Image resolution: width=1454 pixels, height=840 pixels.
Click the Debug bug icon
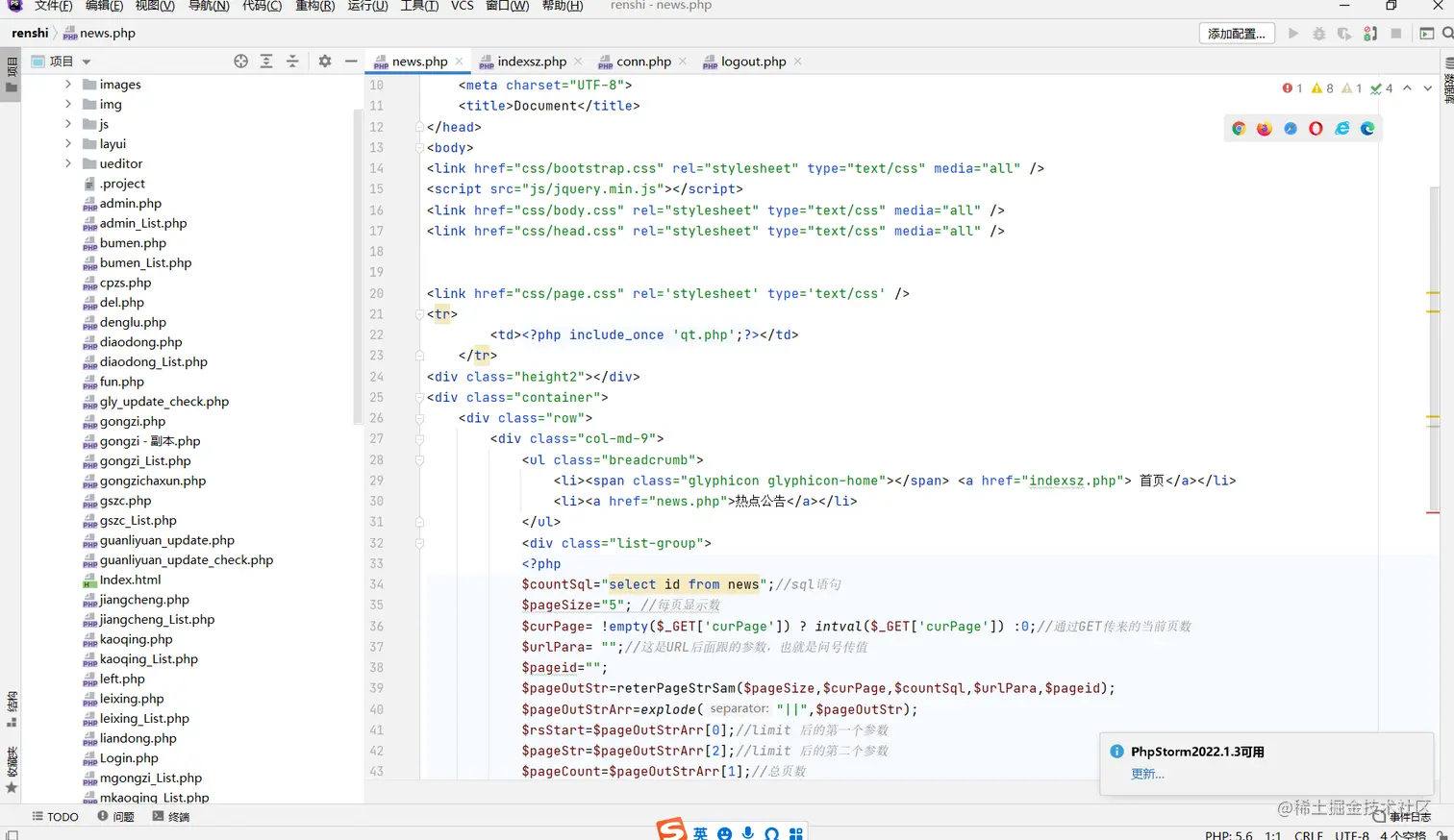click(1319, 34)
